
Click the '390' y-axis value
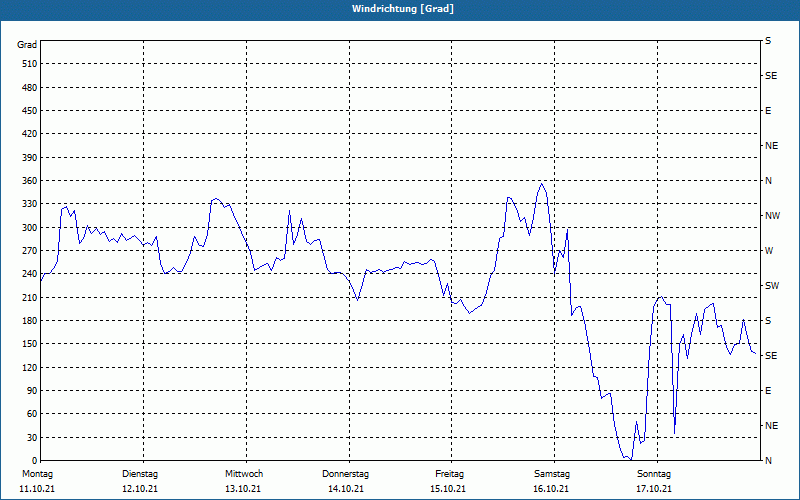pos(30,157)
